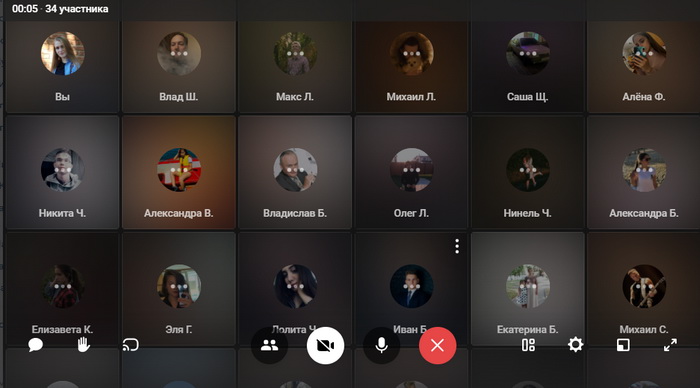Raise hand using the hand icon
The height and width of the screenshot is (388, 700).
click(x=83, y=345)
